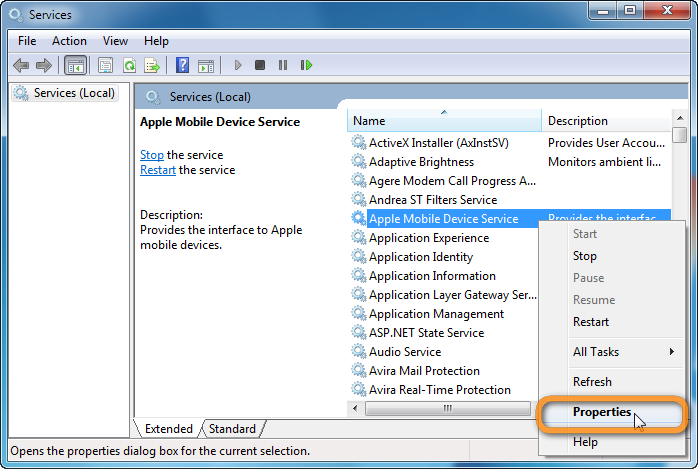Screen dimensions: 698x469
Task: Select the Avira Real-Time Protection service name
Action: tap(440, 390)
